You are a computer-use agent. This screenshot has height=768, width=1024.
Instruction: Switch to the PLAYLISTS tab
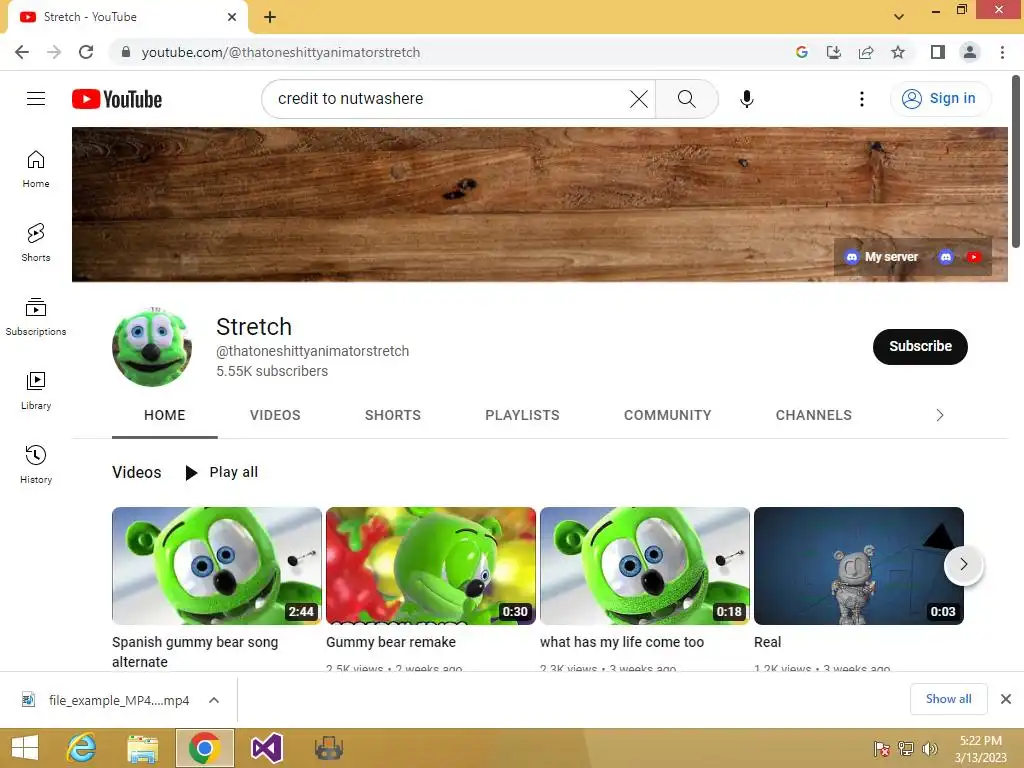[522, 415]
